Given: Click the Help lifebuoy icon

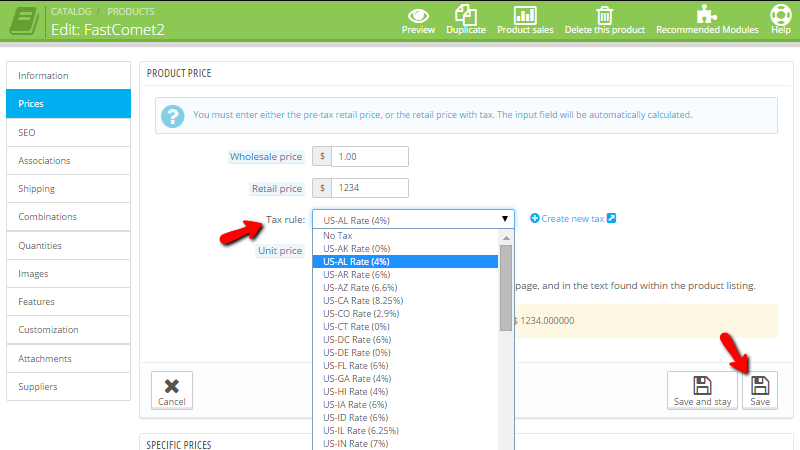Looking at the screenshot, I should pos(781,14).
